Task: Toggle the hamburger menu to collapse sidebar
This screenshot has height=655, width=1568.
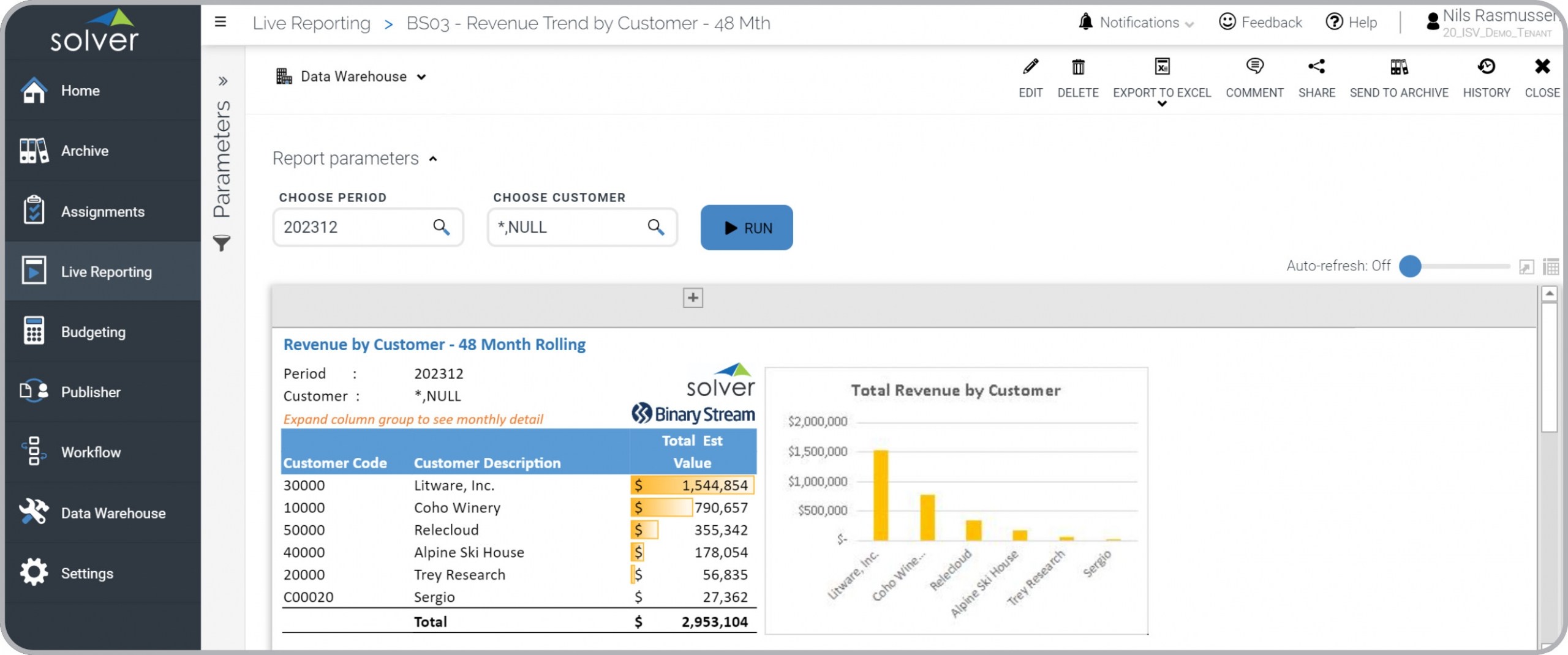Action: pos(221,23)
